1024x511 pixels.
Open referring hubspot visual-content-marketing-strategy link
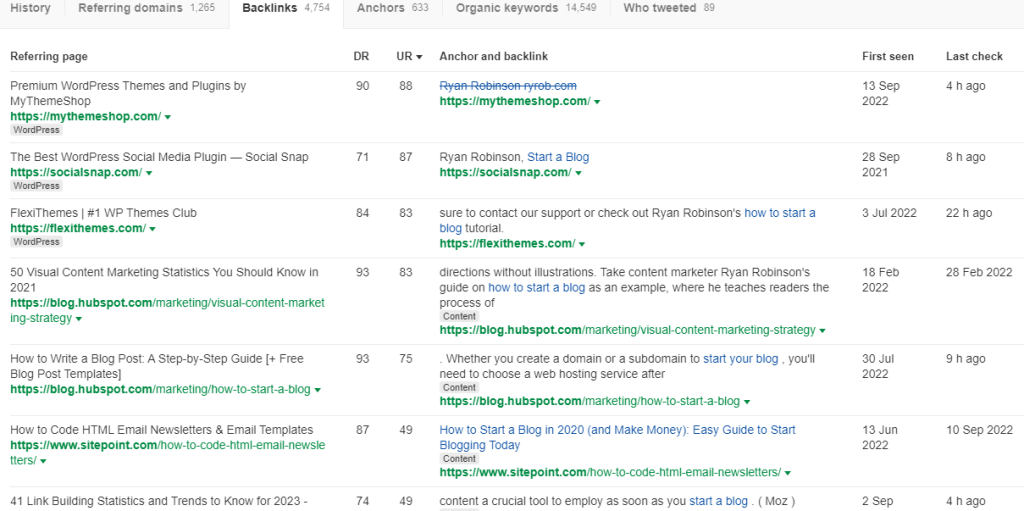coord(167,311)
